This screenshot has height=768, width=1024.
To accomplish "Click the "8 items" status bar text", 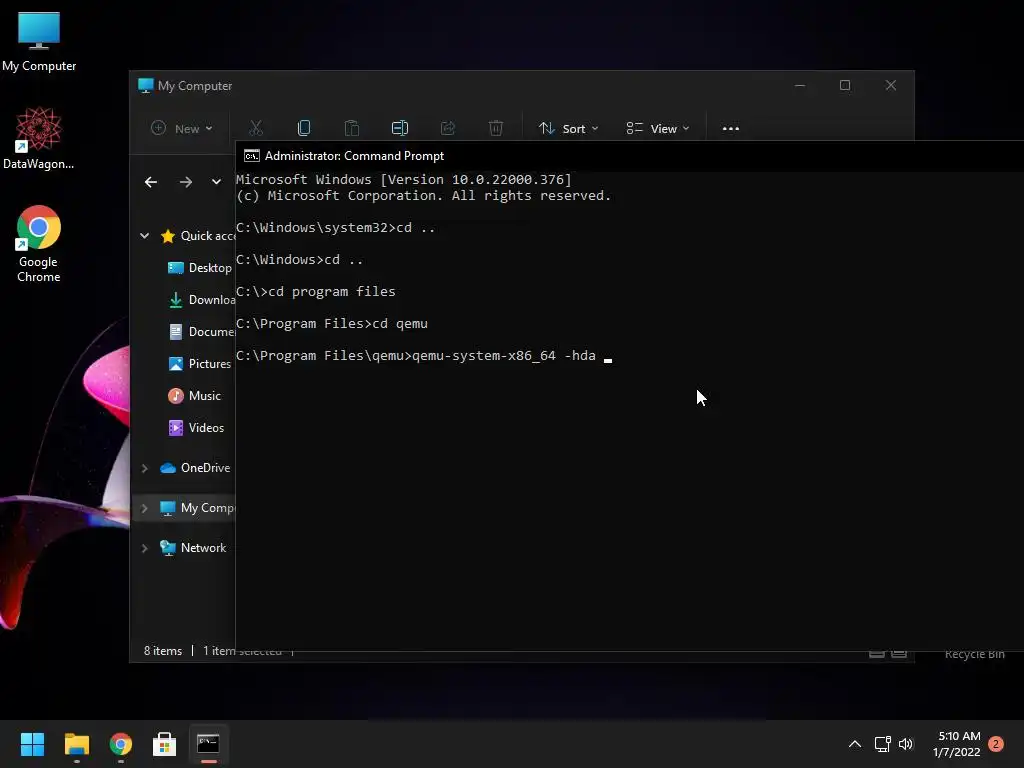I will (163, 651).
